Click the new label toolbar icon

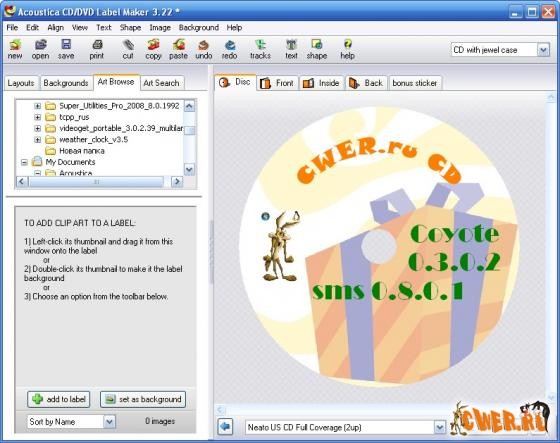15,49
